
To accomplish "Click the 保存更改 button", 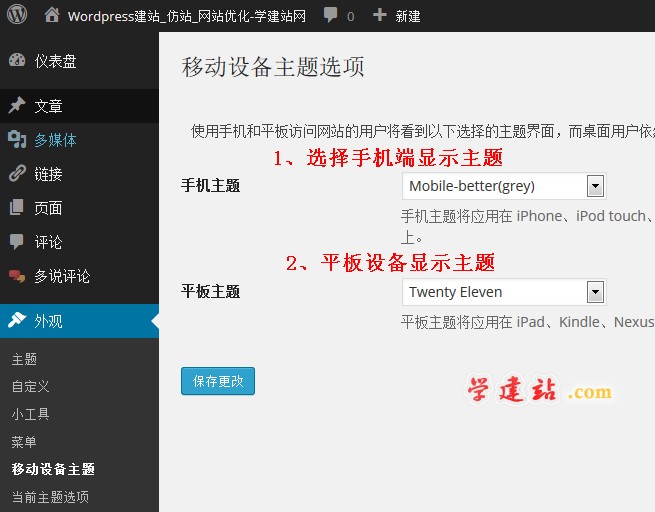I will coord(218,381).
